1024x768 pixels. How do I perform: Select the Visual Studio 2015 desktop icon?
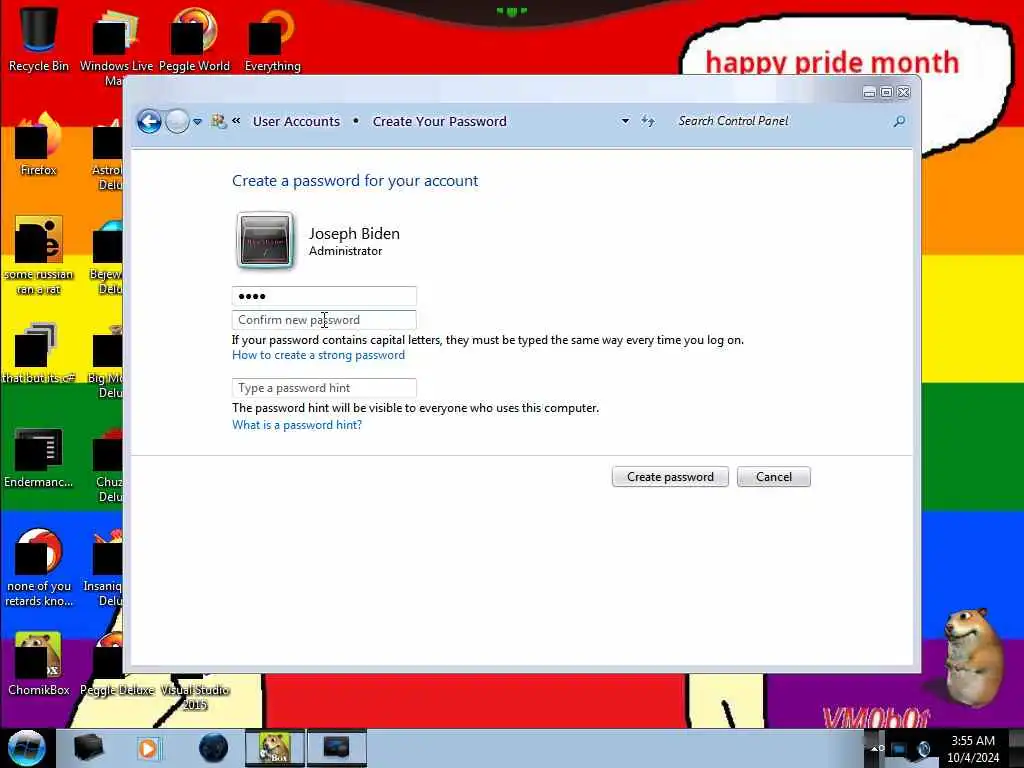click(x=195, y=696)
